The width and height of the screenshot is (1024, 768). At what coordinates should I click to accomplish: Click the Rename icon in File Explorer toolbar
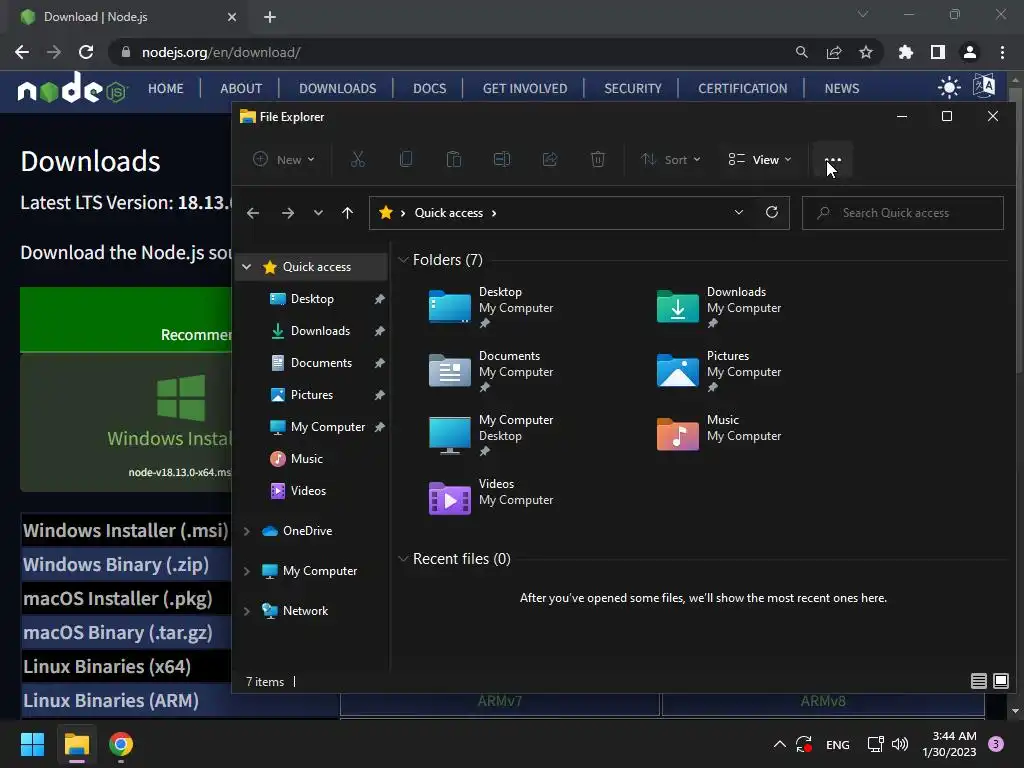click(502, 159)
